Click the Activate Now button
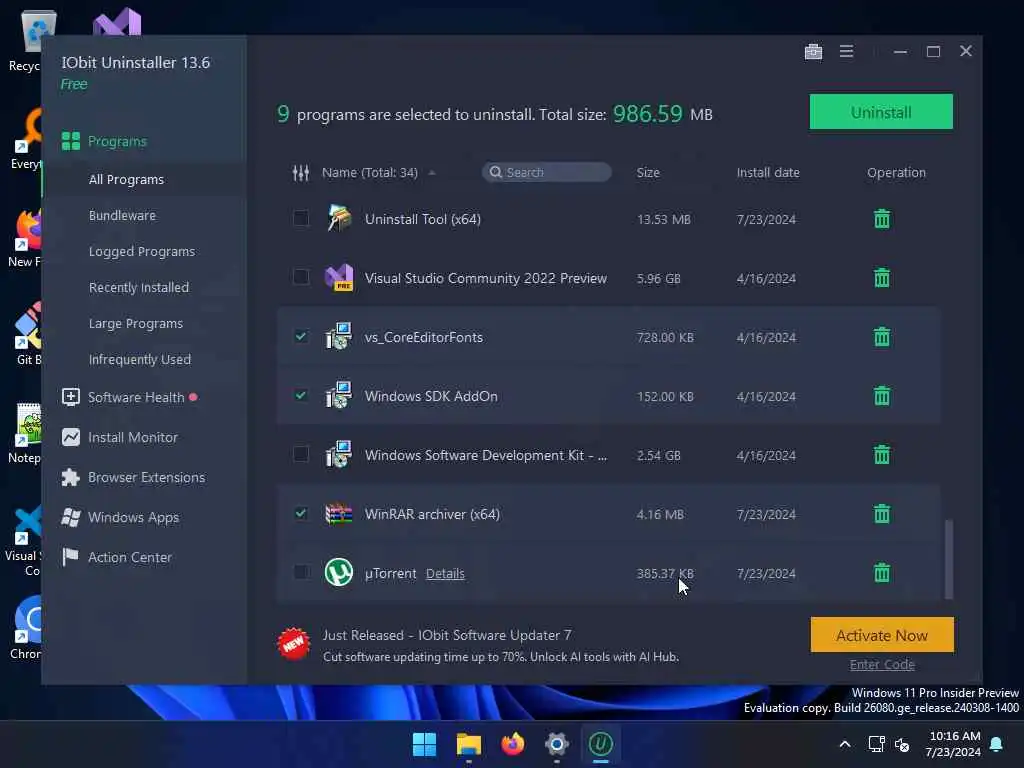 tap(882, 635)
